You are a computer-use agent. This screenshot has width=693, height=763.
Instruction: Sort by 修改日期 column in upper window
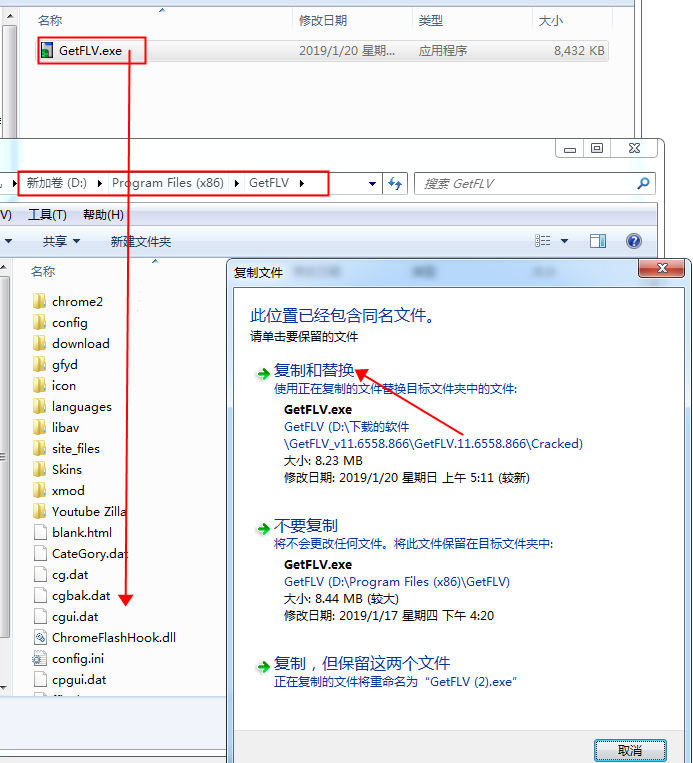pyautogui.click(x=323, y=20)
